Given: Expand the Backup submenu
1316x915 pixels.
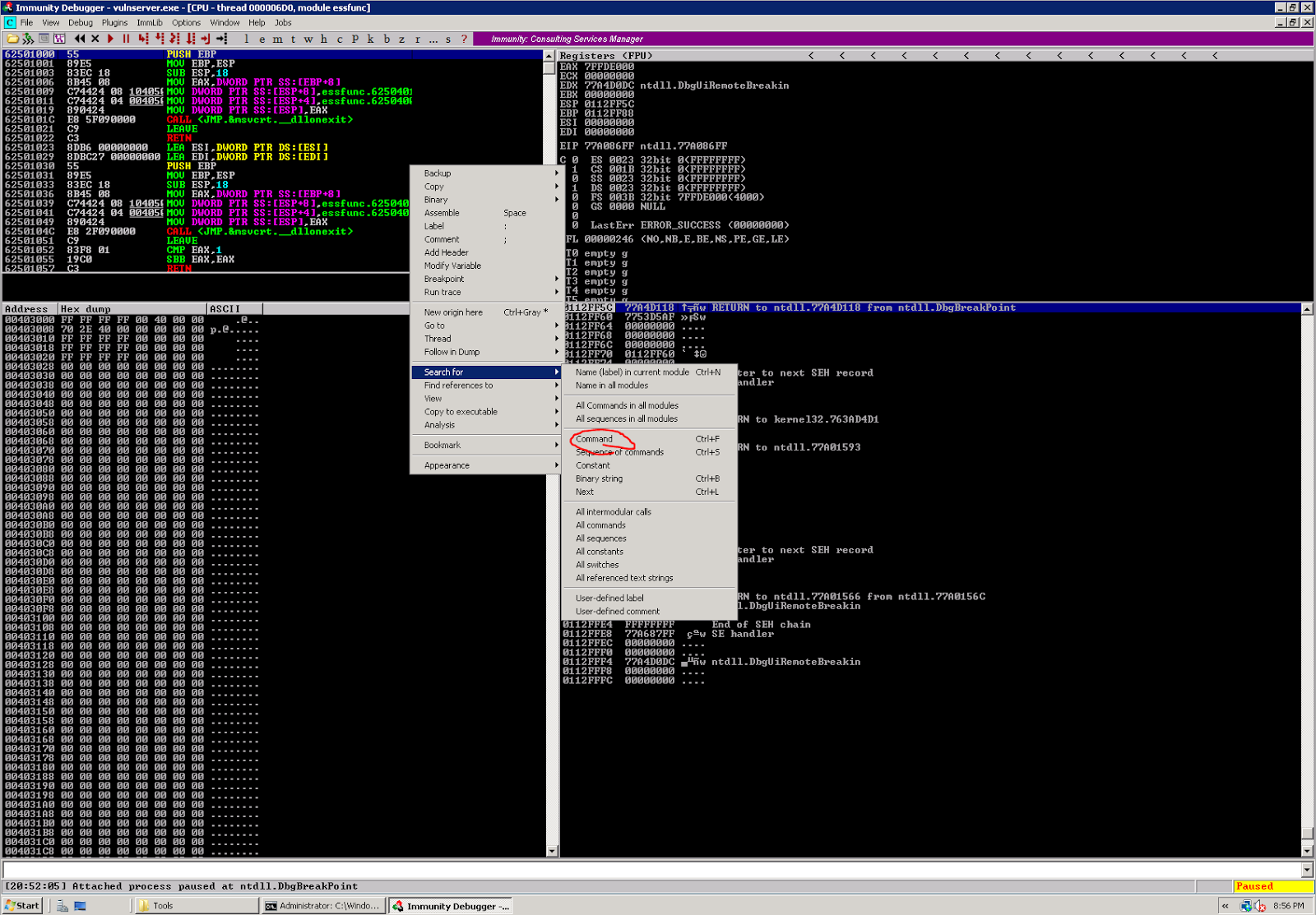Looking at the screenshot, I should pos(486,173).
